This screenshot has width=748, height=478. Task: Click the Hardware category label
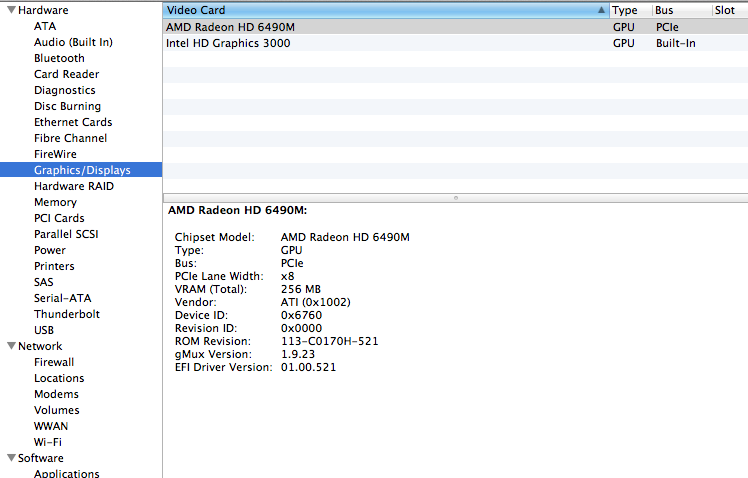[43, 10]
